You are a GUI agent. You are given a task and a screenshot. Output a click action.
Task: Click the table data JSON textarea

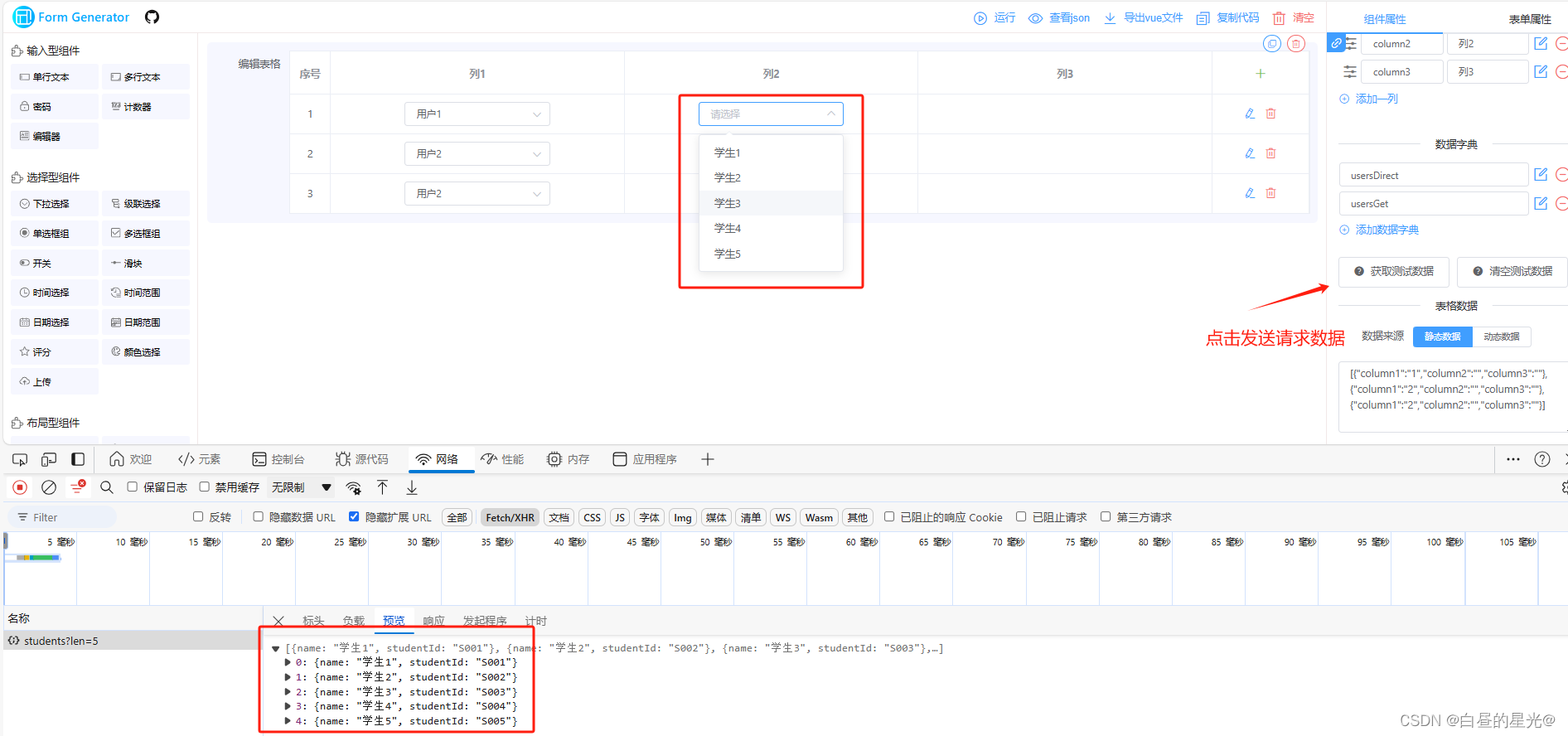pos(1453,397)
